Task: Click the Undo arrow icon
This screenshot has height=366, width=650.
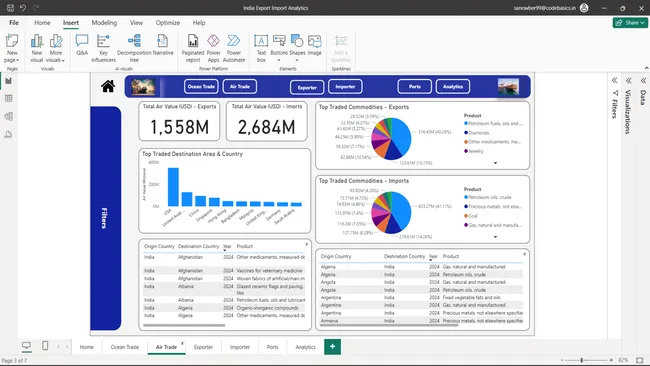Action: tap(23, 7)
